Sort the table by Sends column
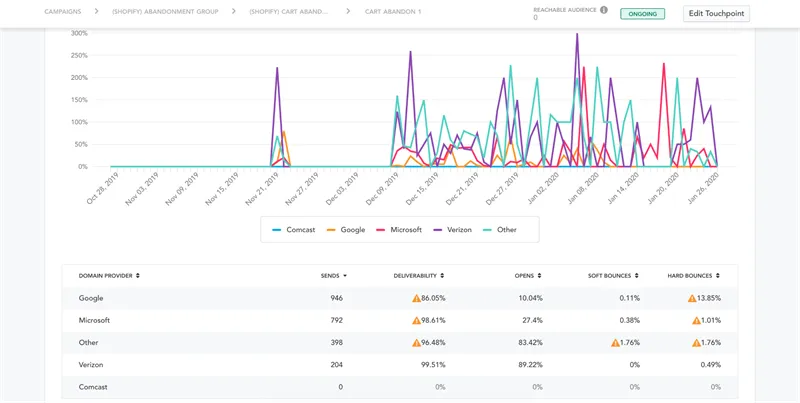 click(334, 275)
